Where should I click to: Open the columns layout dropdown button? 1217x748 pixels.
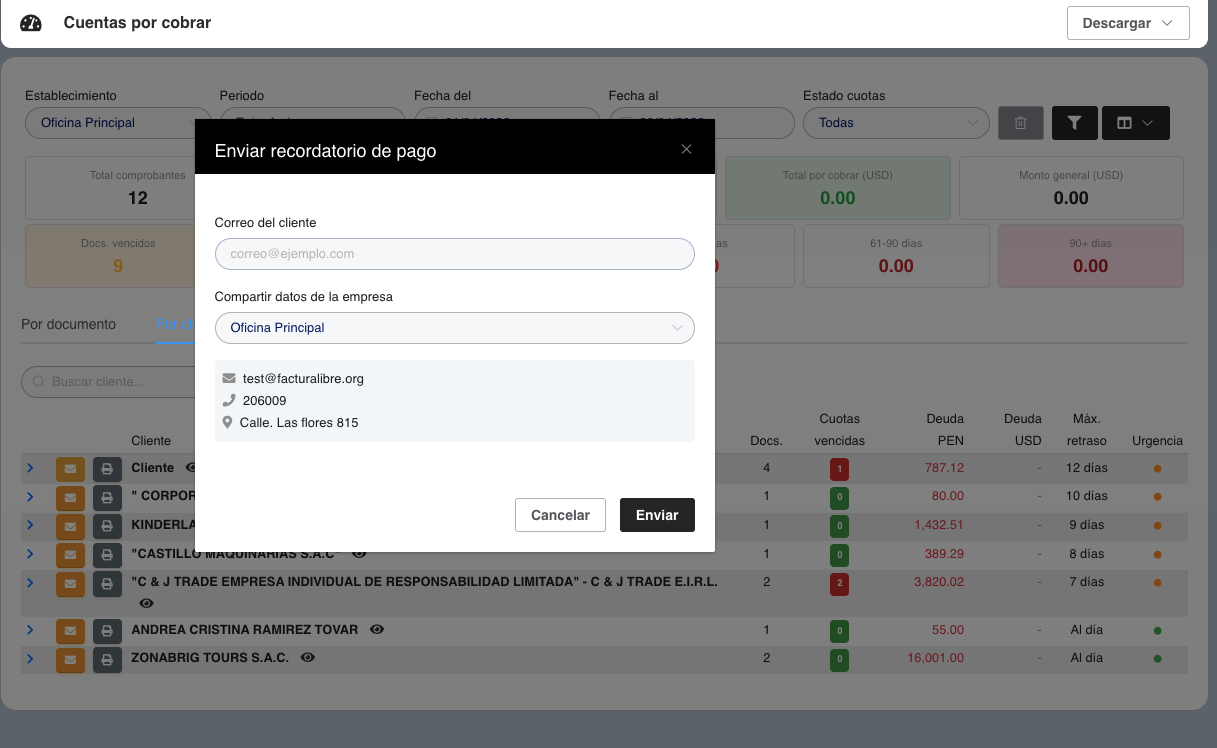1135,123
